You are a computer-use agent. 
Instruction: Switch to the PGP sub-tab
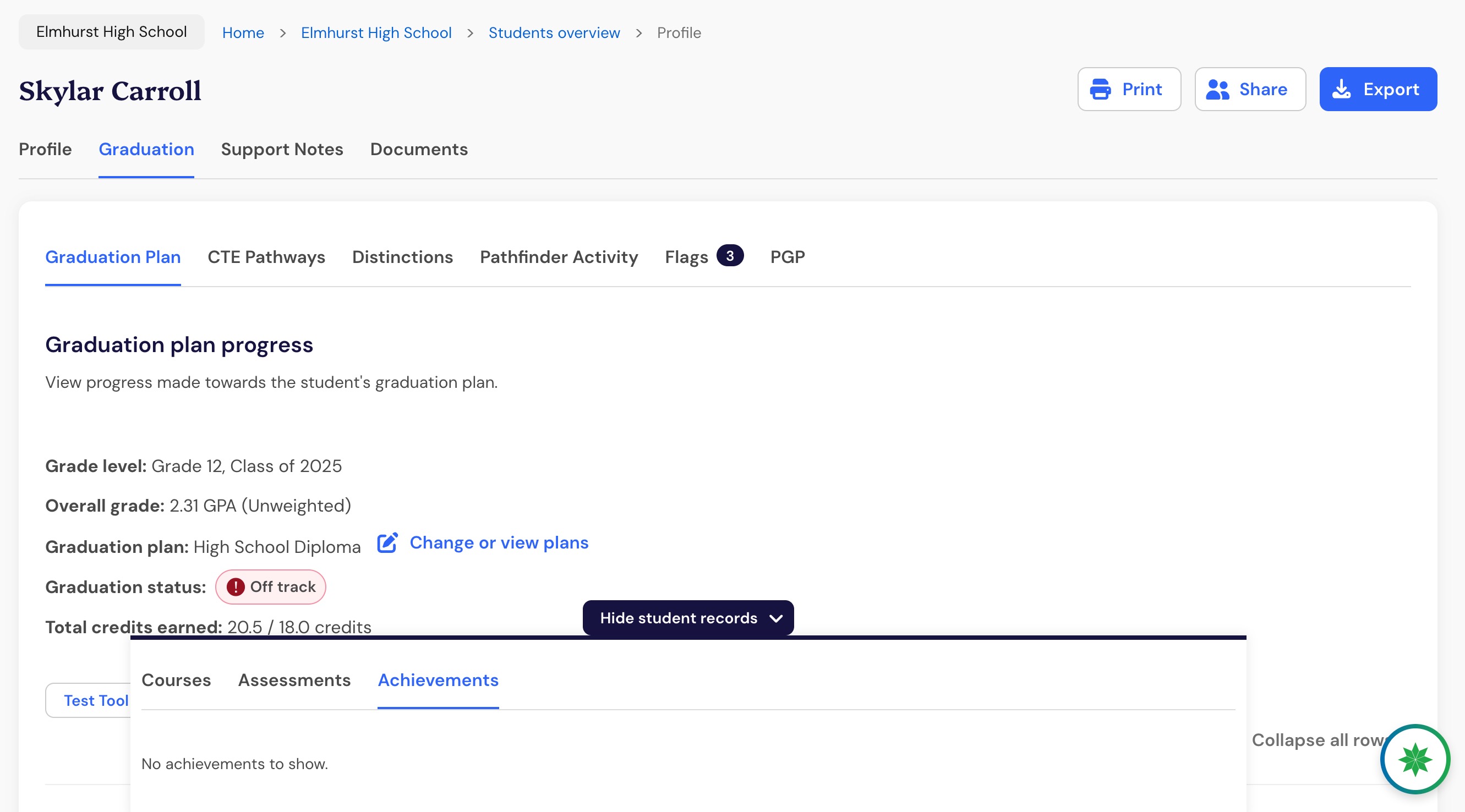coord(788,257)
